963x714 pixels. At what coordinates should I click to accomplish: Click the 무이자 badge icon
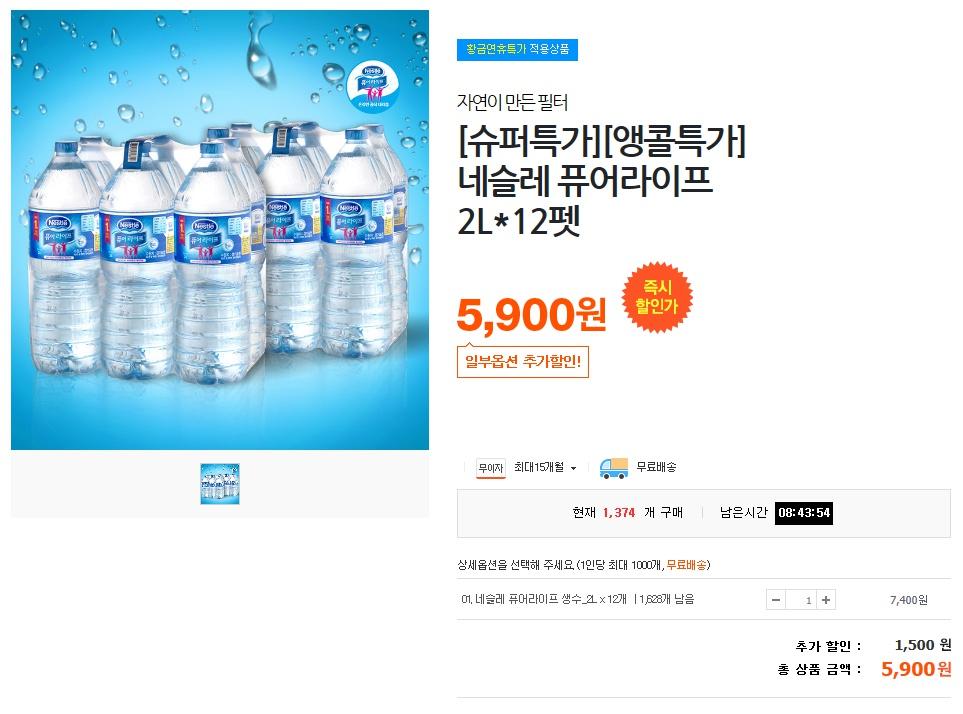pos(491,468)
